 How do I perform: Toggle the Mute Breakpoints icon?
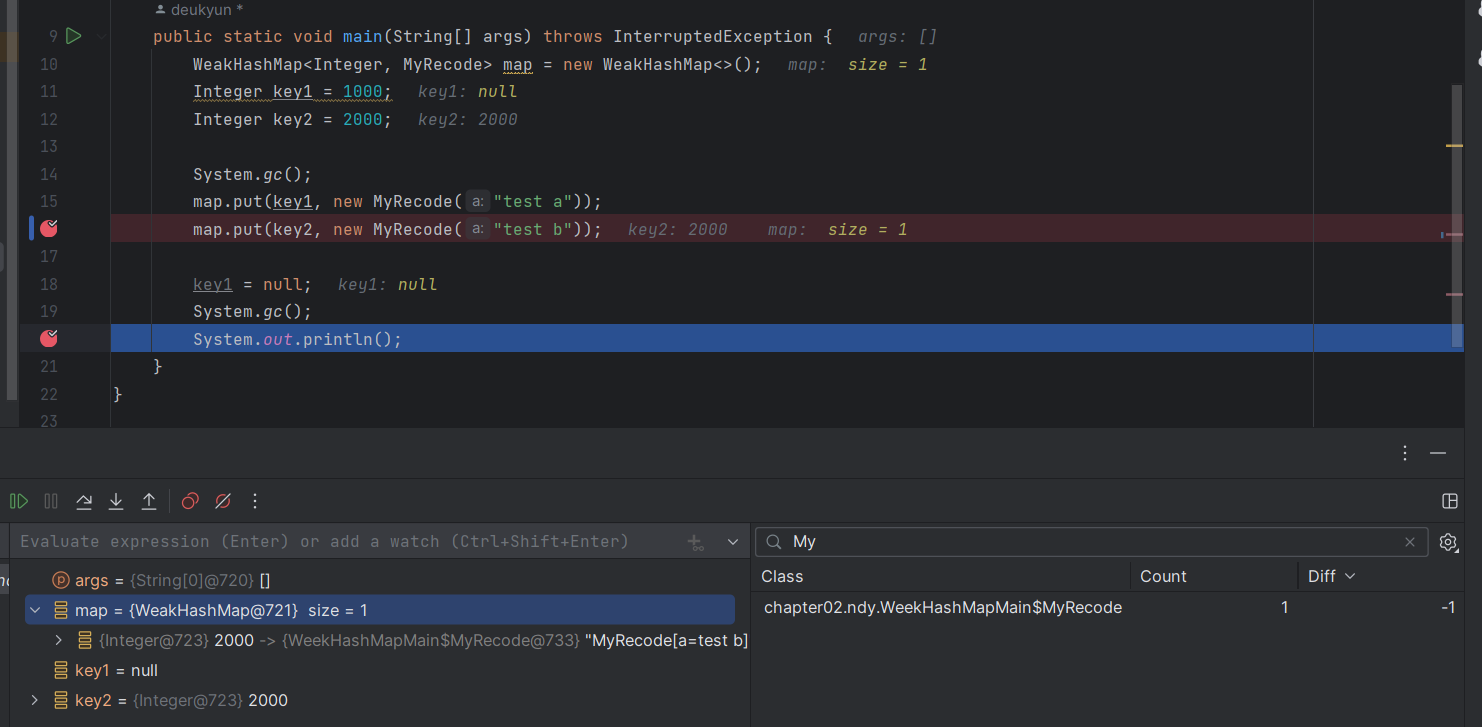223,501
